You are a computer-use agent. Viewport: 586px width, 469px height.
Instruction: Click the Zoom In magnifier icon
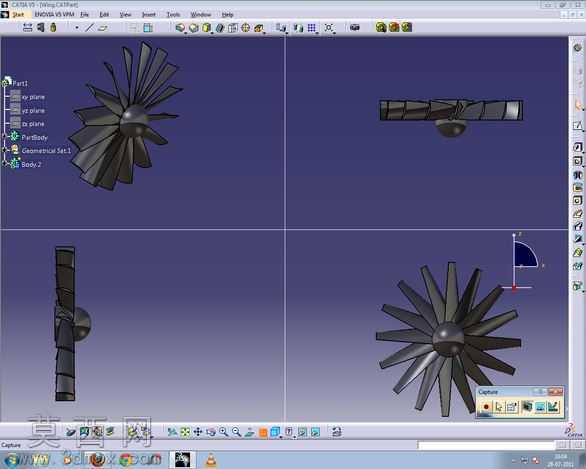[223, 432]
